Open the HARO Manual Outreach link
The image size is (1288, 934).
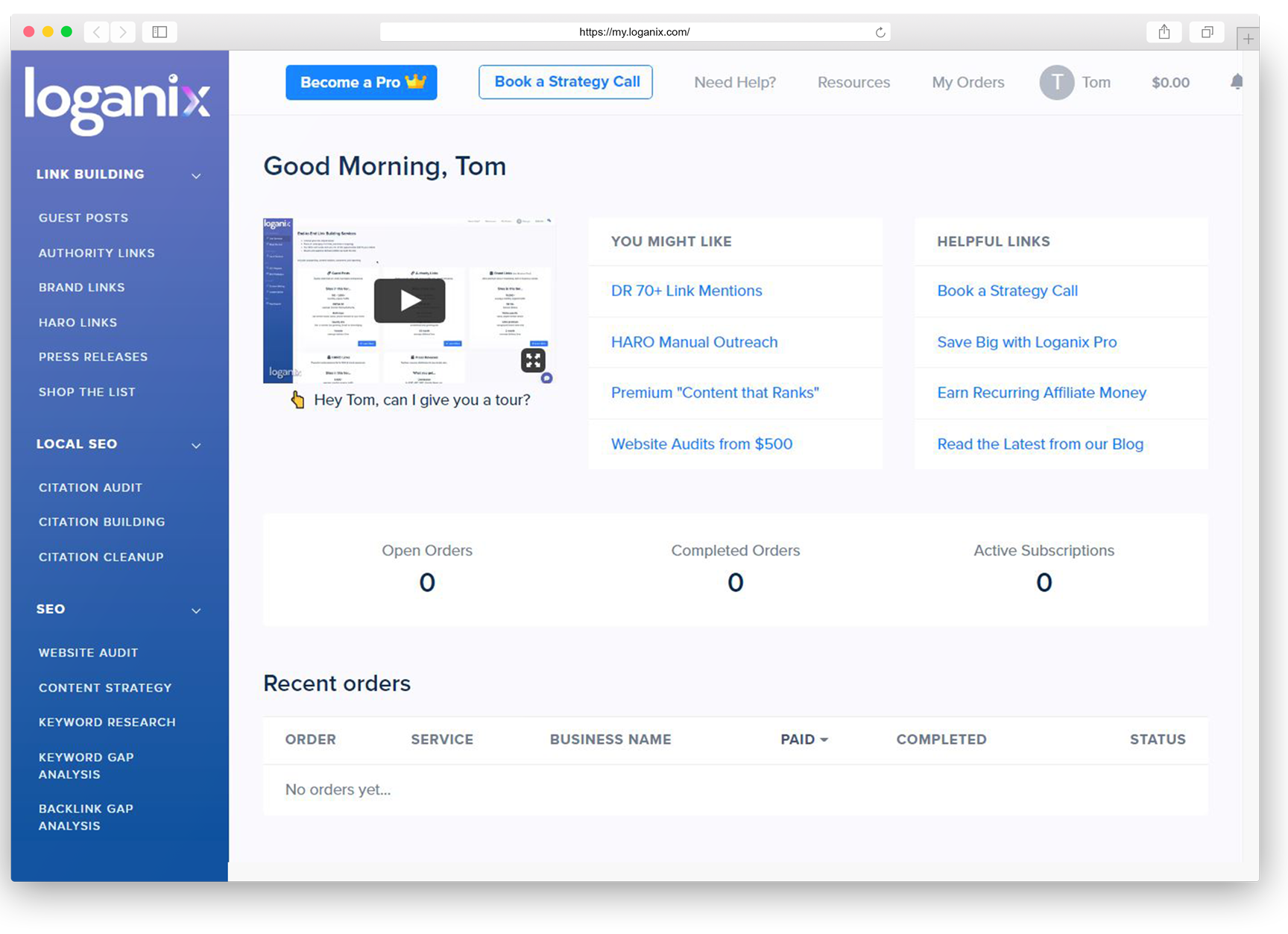(694, 342)
